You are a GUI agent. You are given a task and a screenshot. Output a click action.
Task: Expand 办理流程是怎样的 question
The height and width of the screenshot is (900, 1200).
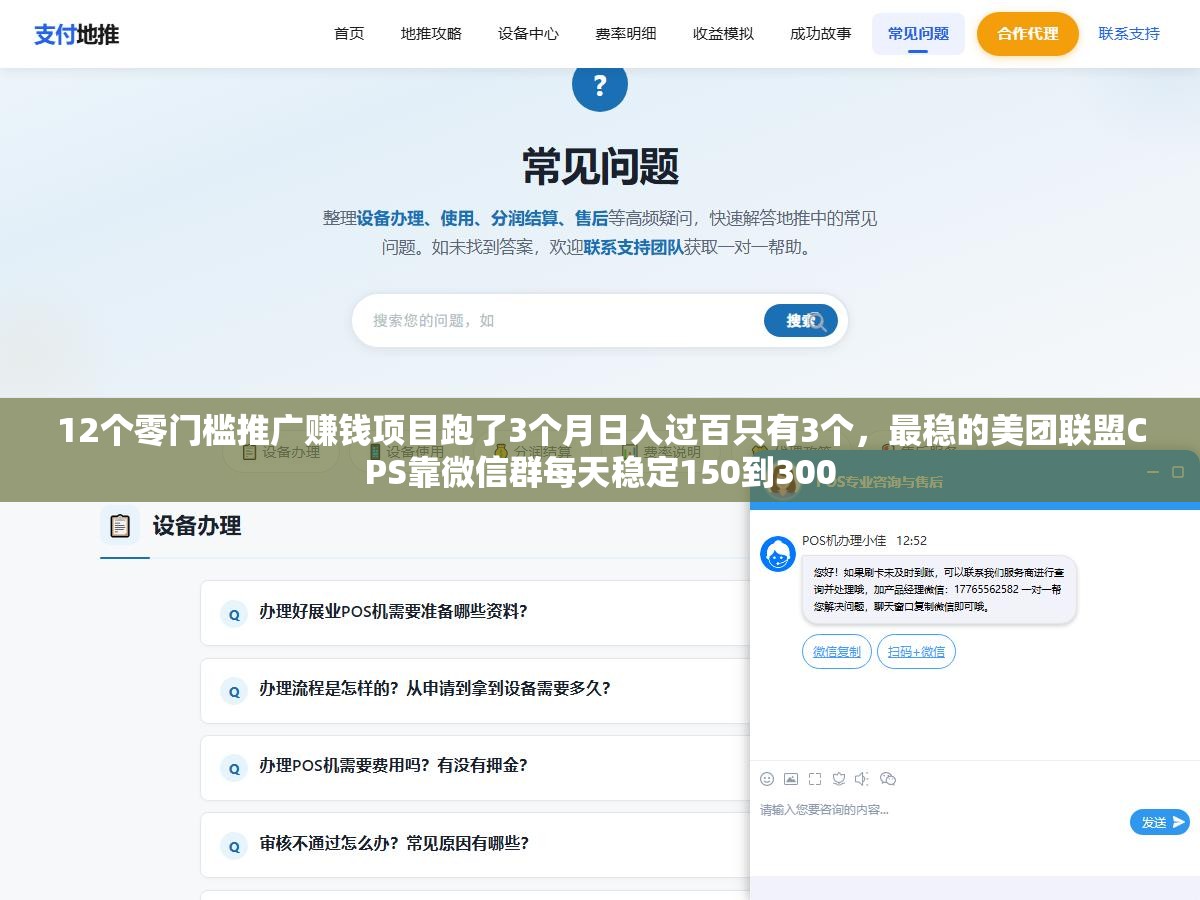click(x=475, y=690)
